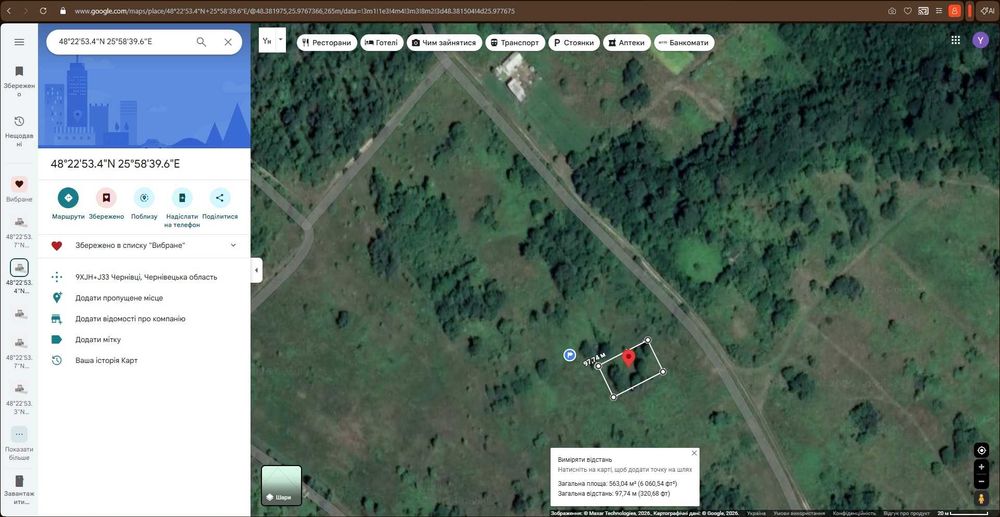
Task: Click the Поділитися share button
Action: coord(220,204)
